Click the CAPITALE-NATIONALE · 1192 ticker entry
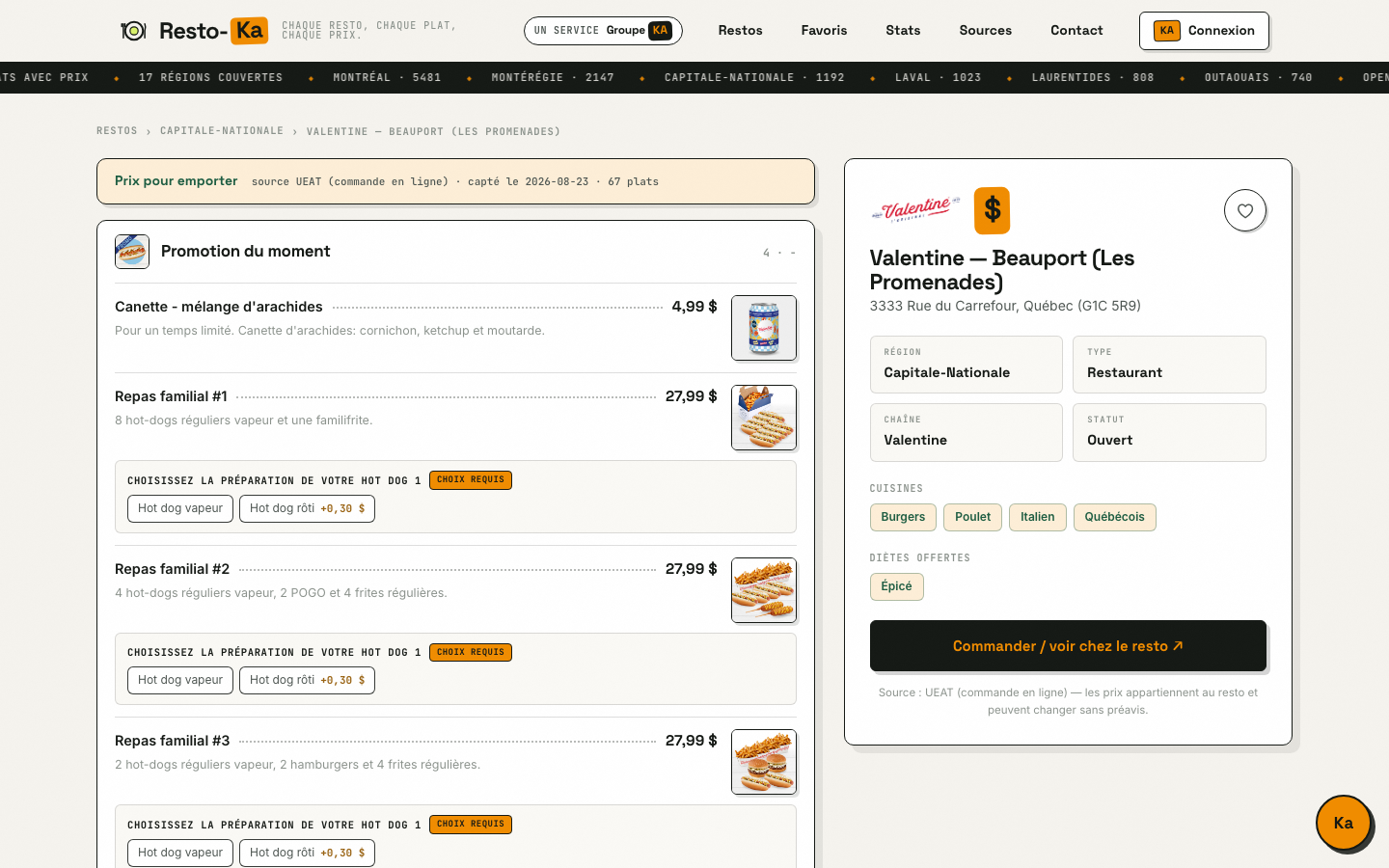 (754, 77)
